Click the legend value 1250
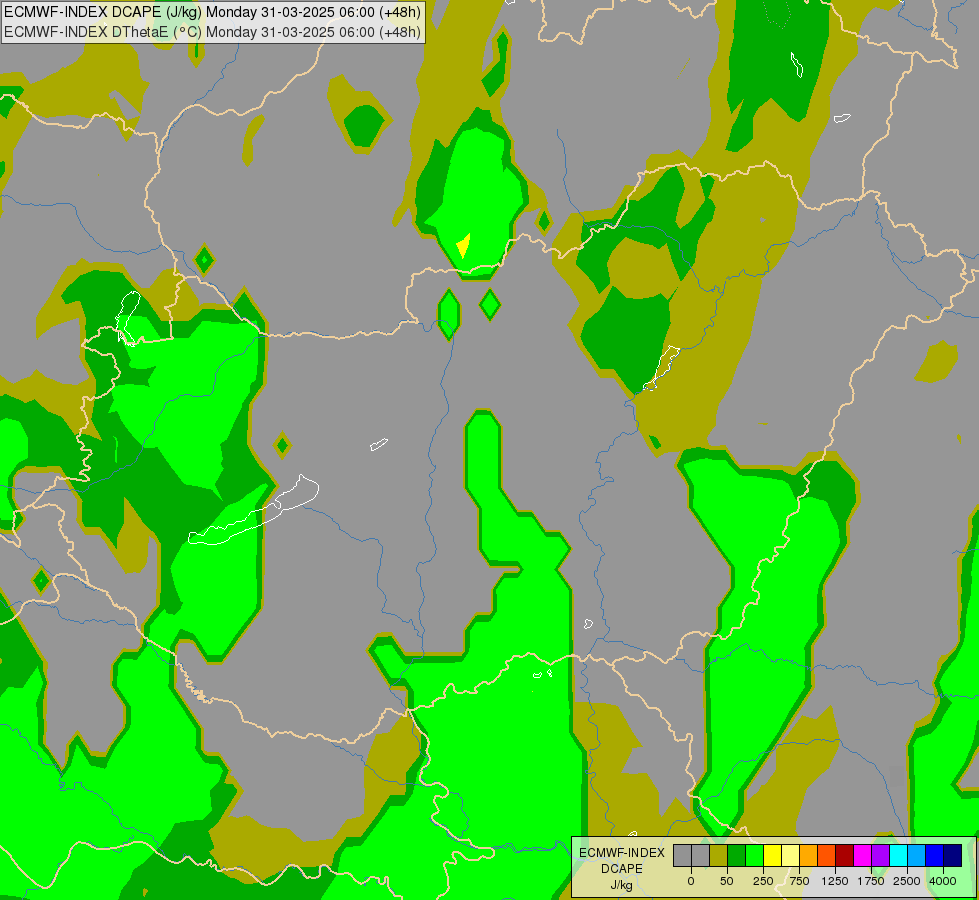The height and width of the screenshot is (900, 979). pos(835,881)
